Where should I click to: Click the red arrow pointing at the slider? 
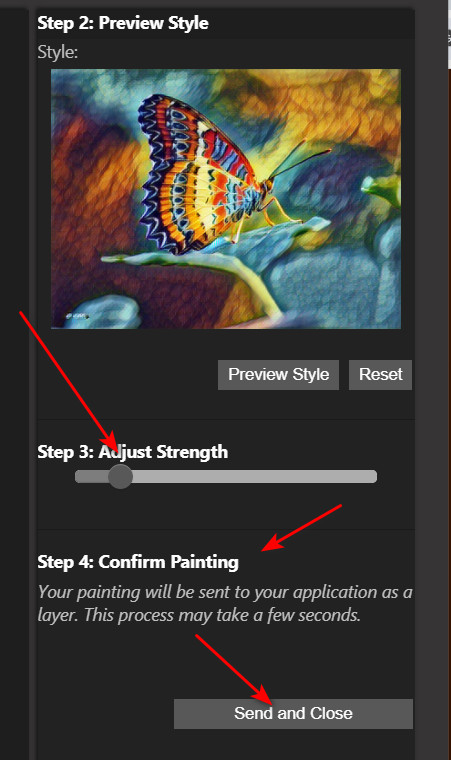coord(68,380)
